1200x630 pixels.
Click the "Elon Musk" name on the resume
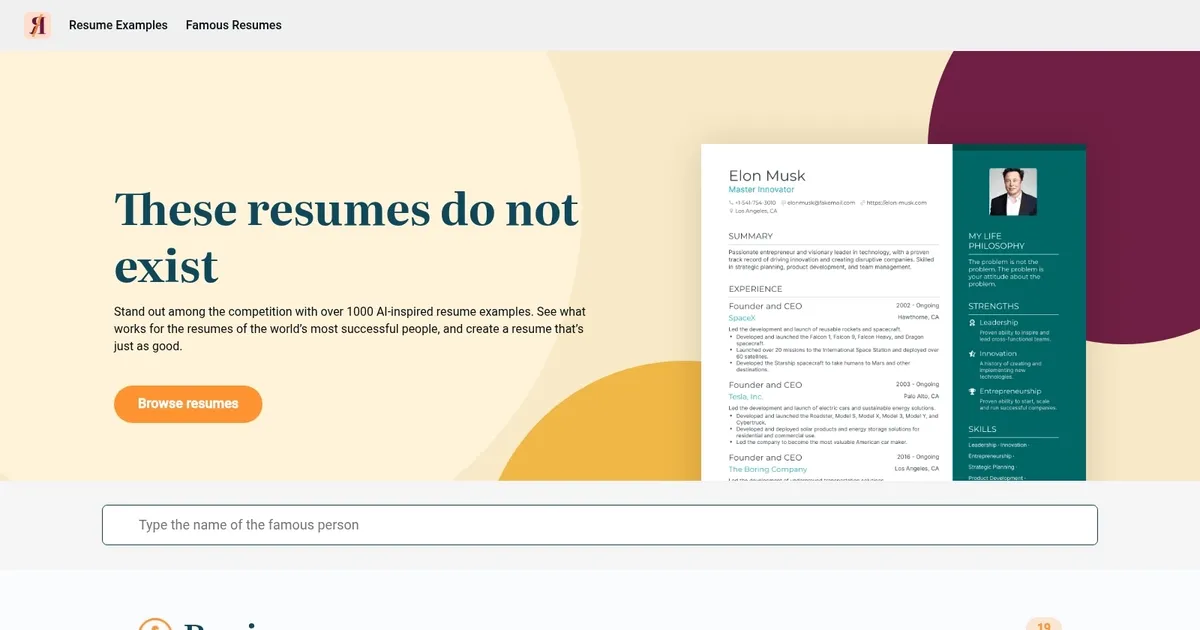click(x=767, y=176)
